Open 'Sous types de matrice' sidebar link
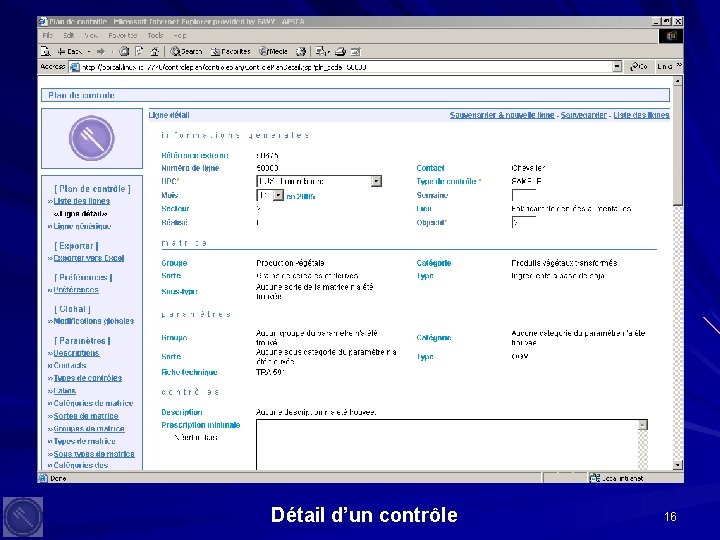 pyautogui.click(x=94, y=454)
